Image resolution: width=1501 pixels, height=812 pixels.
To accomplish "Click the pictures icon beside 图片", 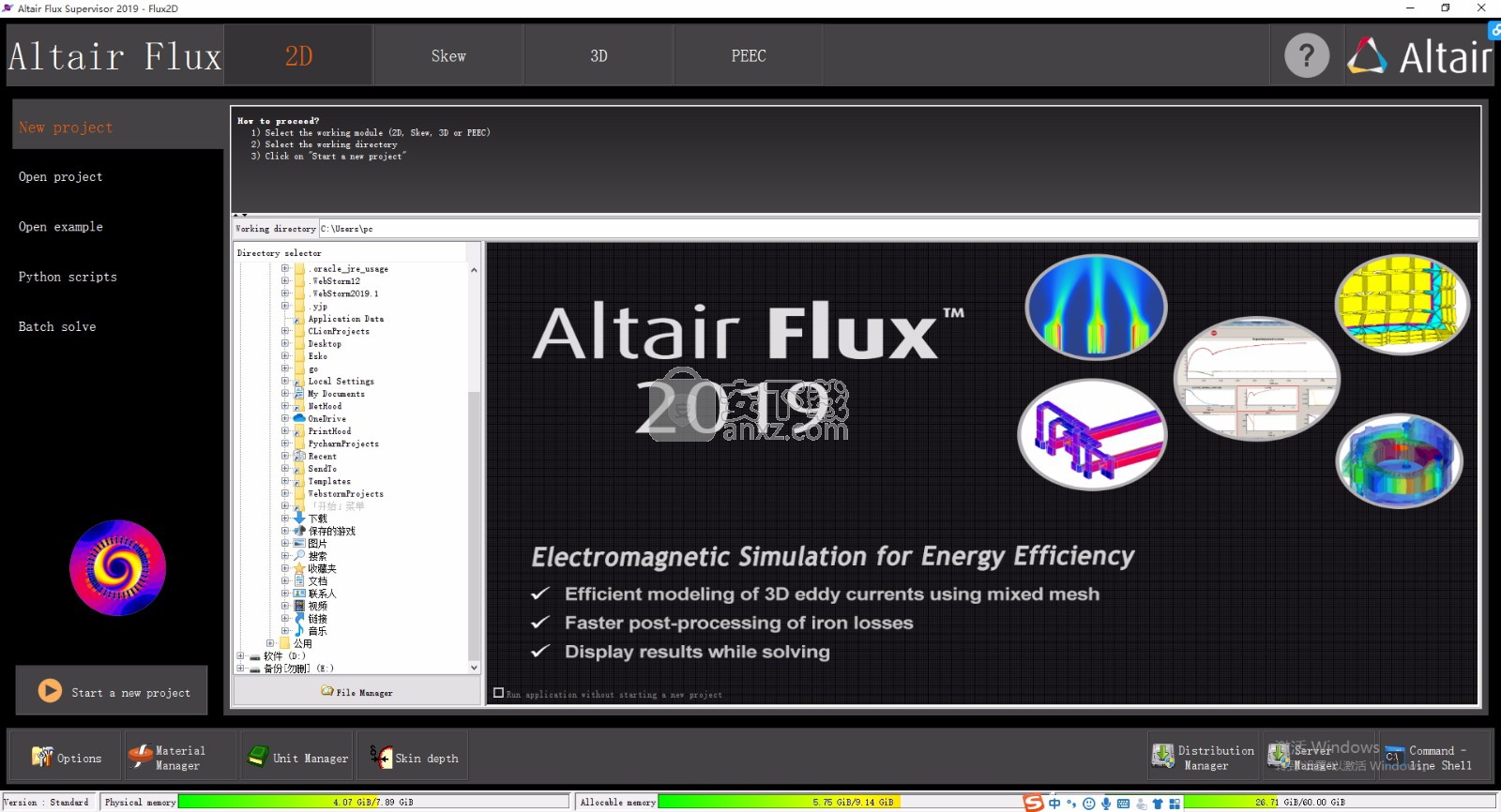I will [299, 544].
